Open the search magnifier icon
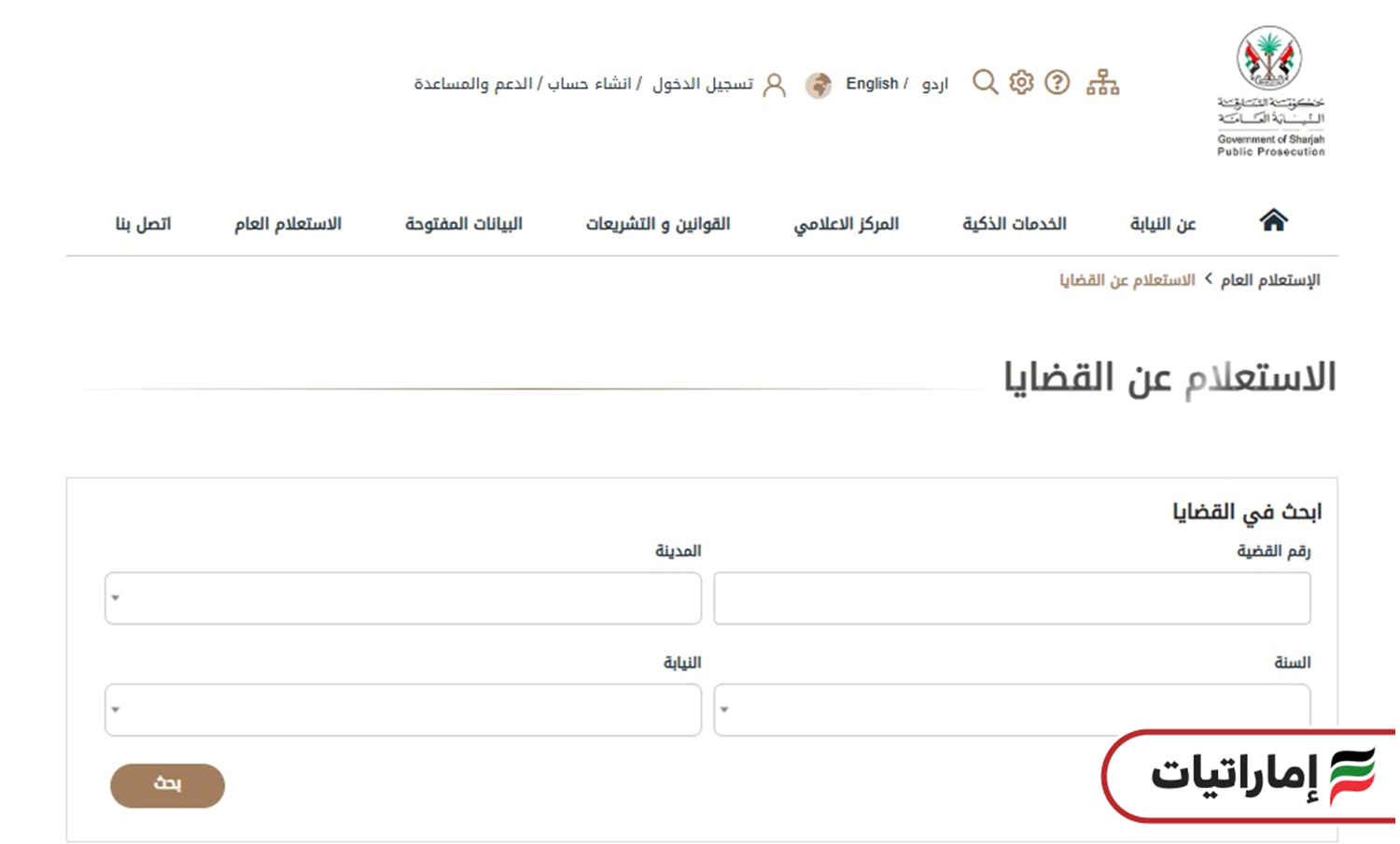1400x844 pixels. (x=985, y=82)
